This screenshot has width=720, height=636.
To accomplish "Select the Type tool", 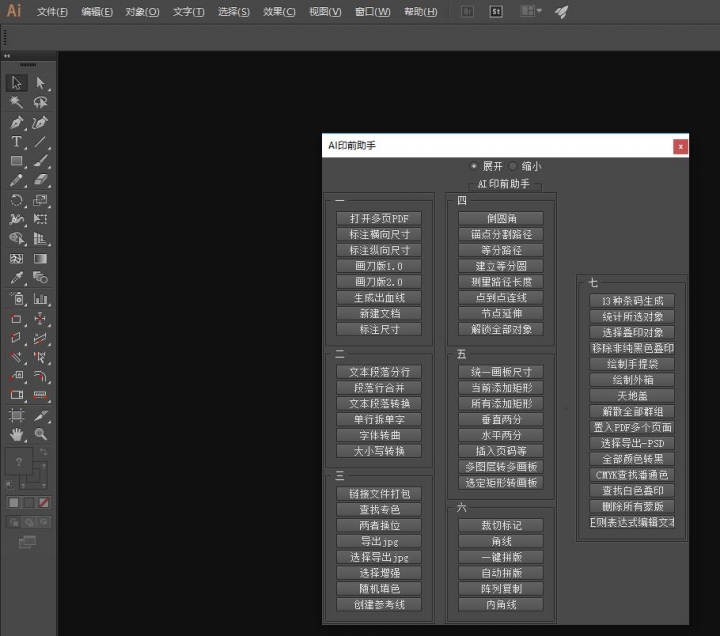I will click(17, 142).
